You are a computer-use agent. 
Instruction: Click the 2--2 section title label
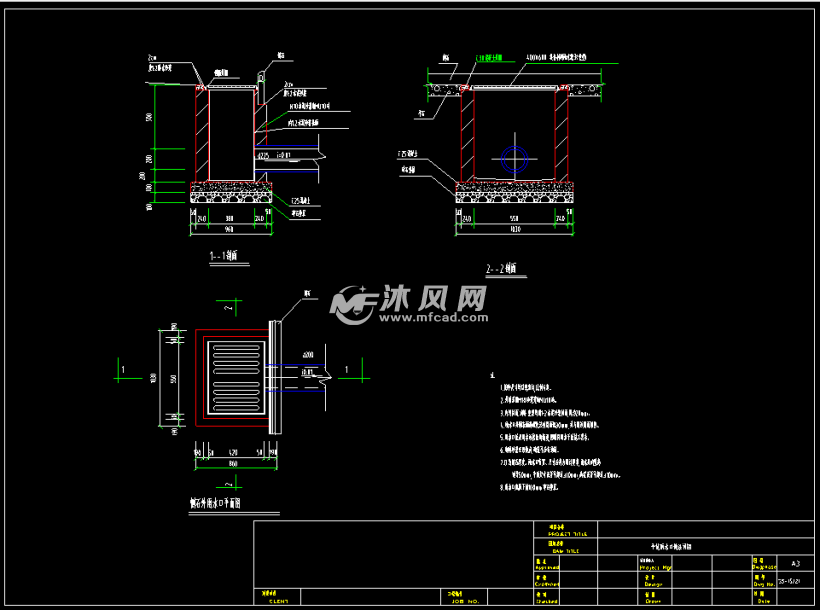(x=501, y=268)
